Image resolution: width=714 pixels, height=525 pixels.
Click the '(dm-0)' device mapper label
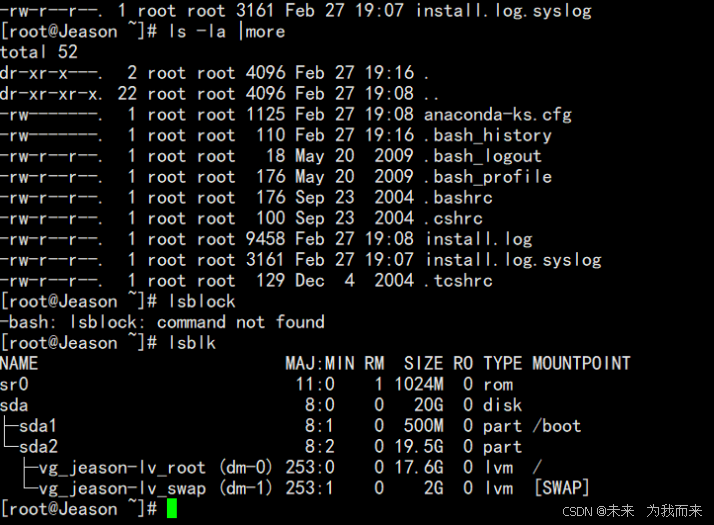click(x=246, y=468)
